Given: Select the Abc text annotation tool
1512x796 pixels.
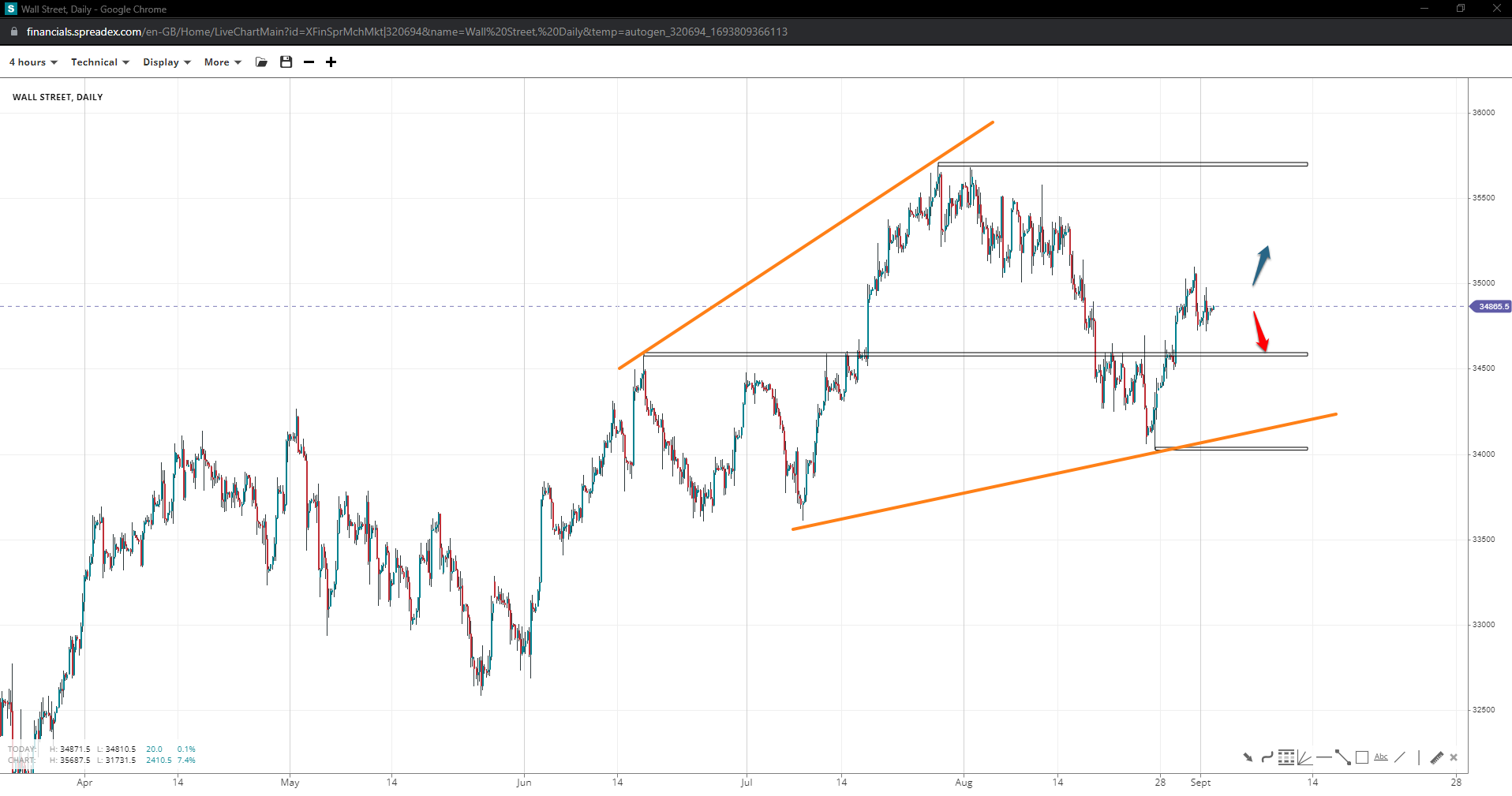Looking at the screenshot, I should pos(1381,757).
